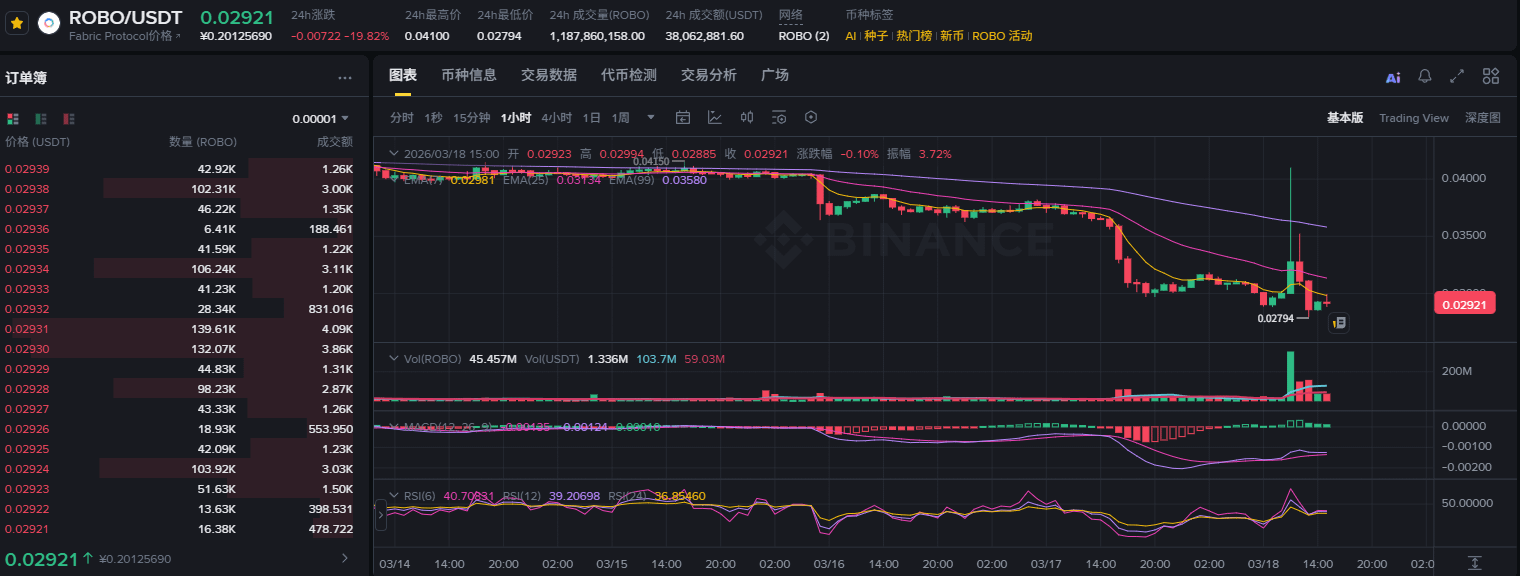Switch to the 交易分析 tab
1520x576 pixels.
tap(708, 75)
